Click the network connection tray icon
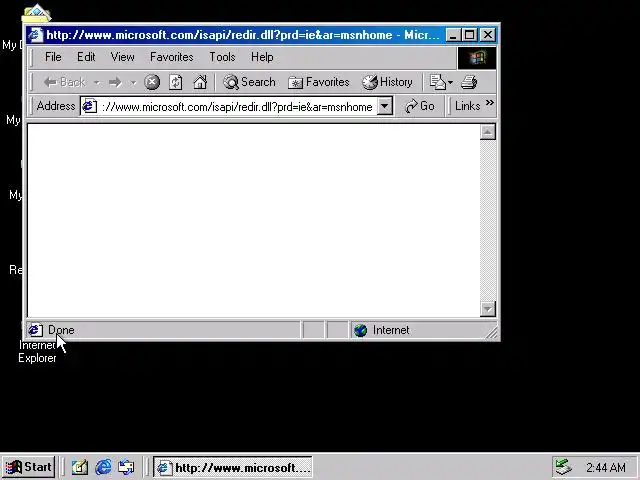This screenshot has width=640, height=480. click(x=564, y=467)
